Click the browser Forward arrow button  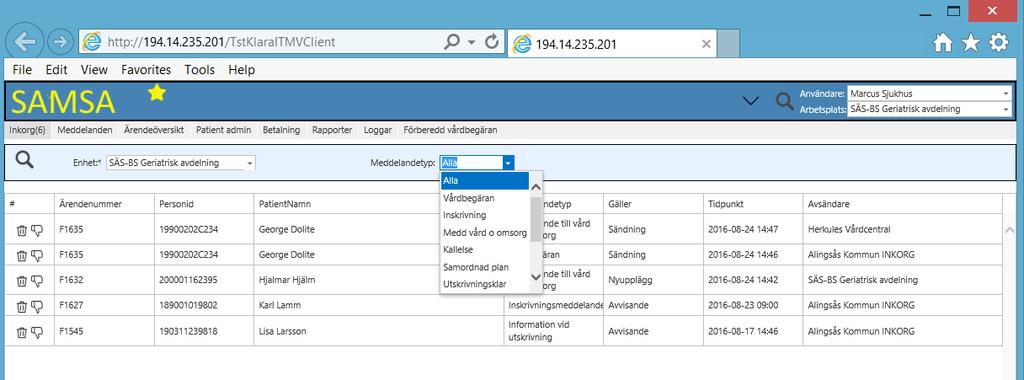(x=60, y=42)
